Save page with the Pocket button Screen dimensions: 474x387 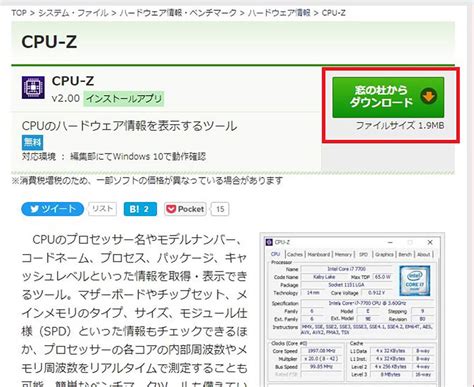click(185, 209)
